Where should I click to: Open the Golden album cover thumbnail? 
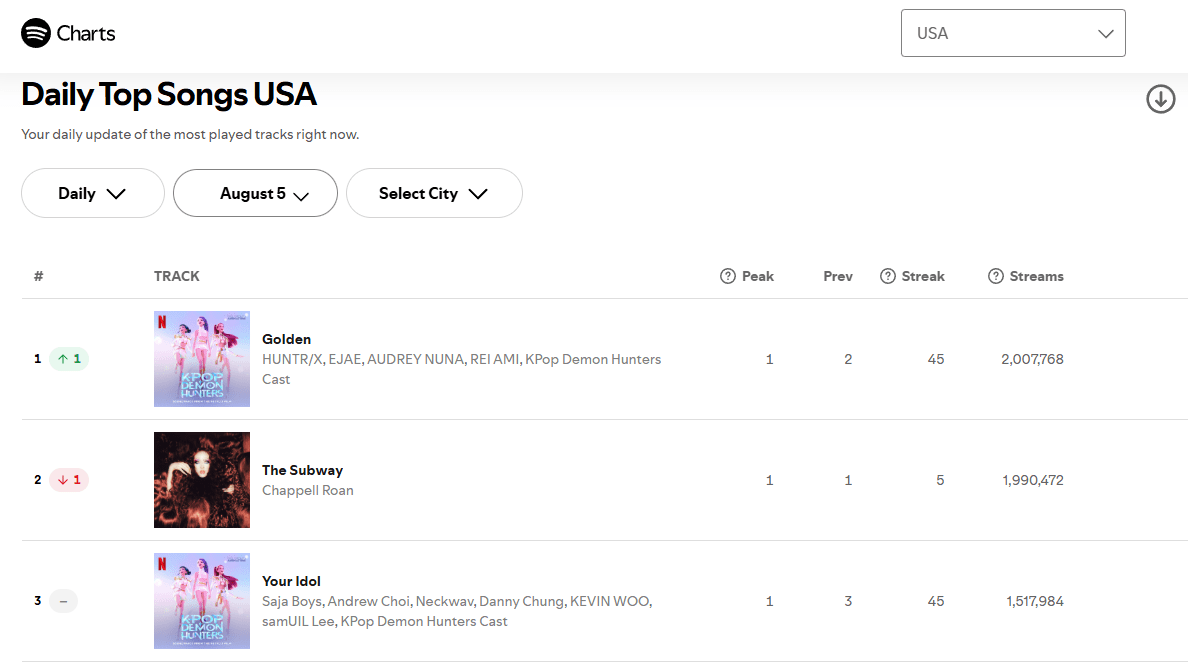pos(202,359)
